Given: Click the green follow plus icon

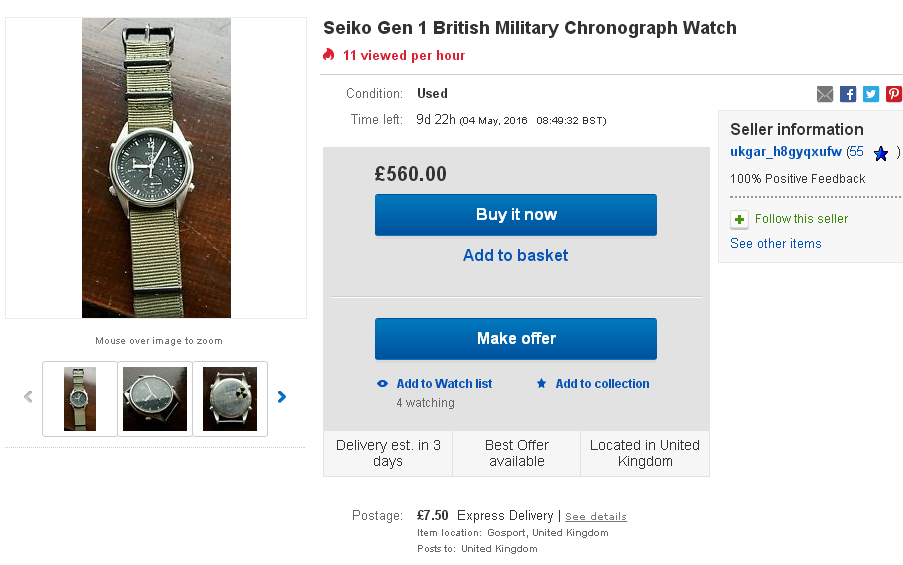Looking at the screenshot, I should pyautogui.click(x=739, y=219).
